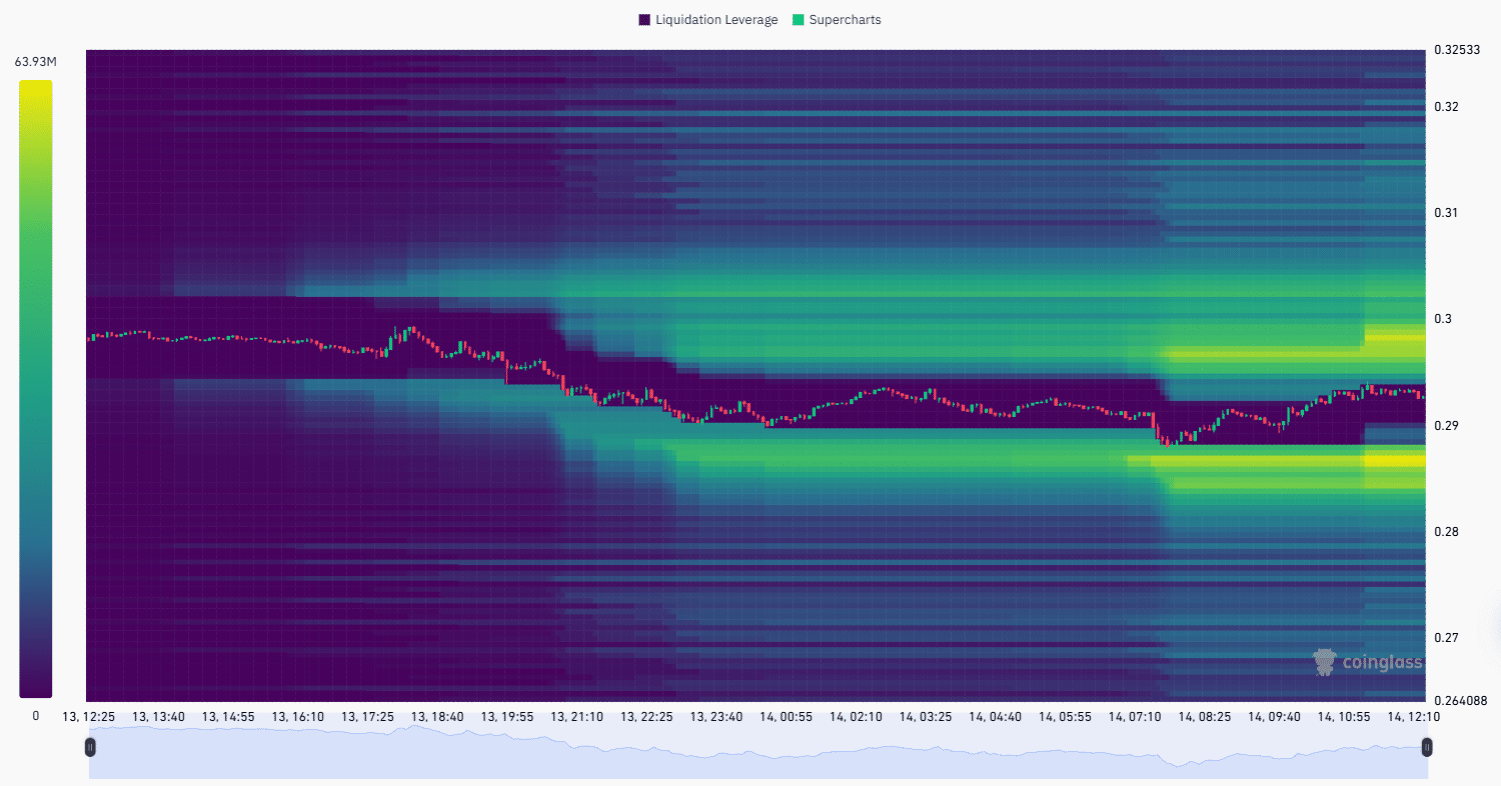
Task: Click the right handle of time range slider
Action: coord(1427,746)
